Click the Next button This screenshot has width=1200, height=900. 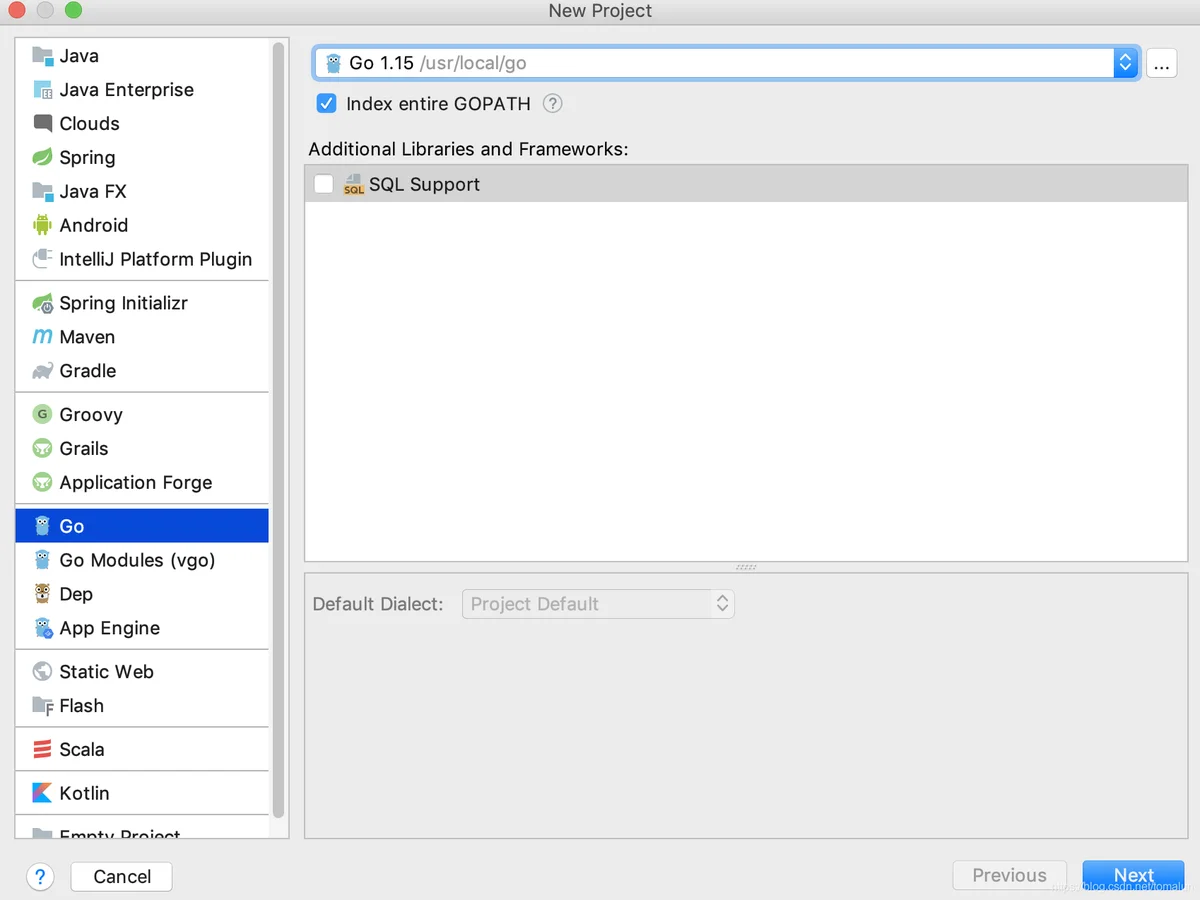(1133, 876)
